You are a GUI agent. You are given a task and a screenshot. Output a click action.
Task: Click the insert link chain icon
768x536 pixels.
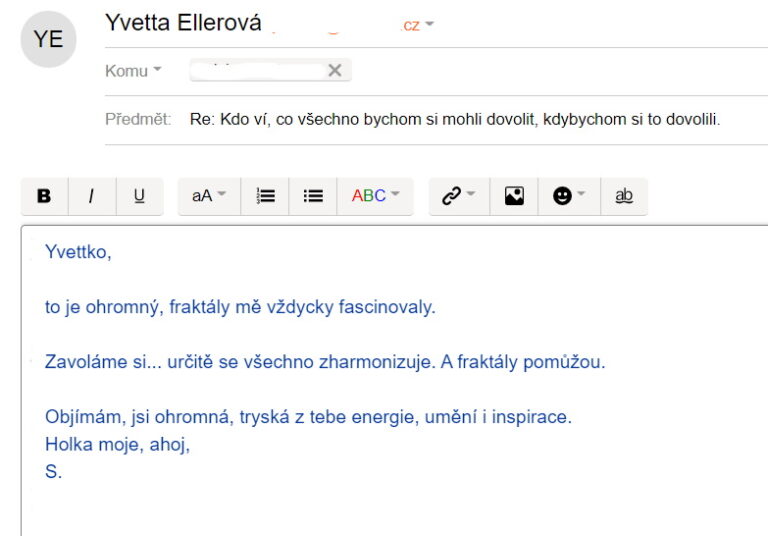click(x=451, y=196)
